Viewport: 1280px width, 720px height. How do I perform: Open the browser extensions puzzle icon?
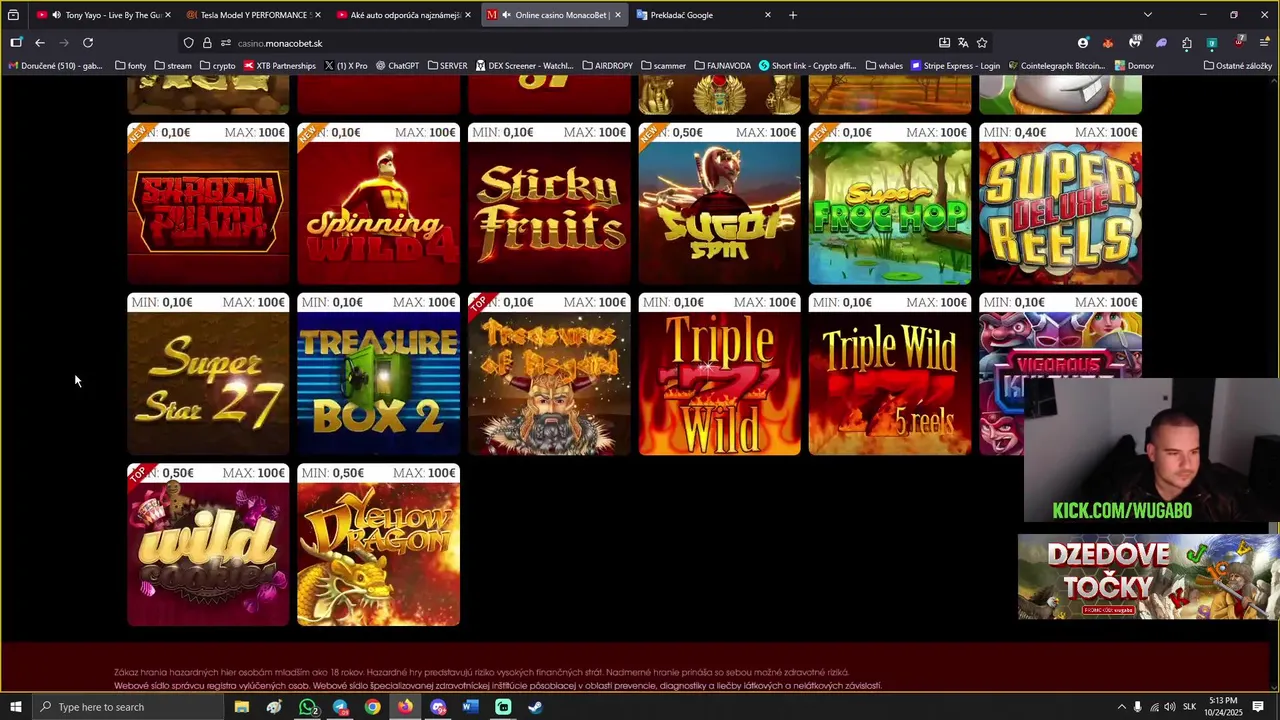[1187, 43]
